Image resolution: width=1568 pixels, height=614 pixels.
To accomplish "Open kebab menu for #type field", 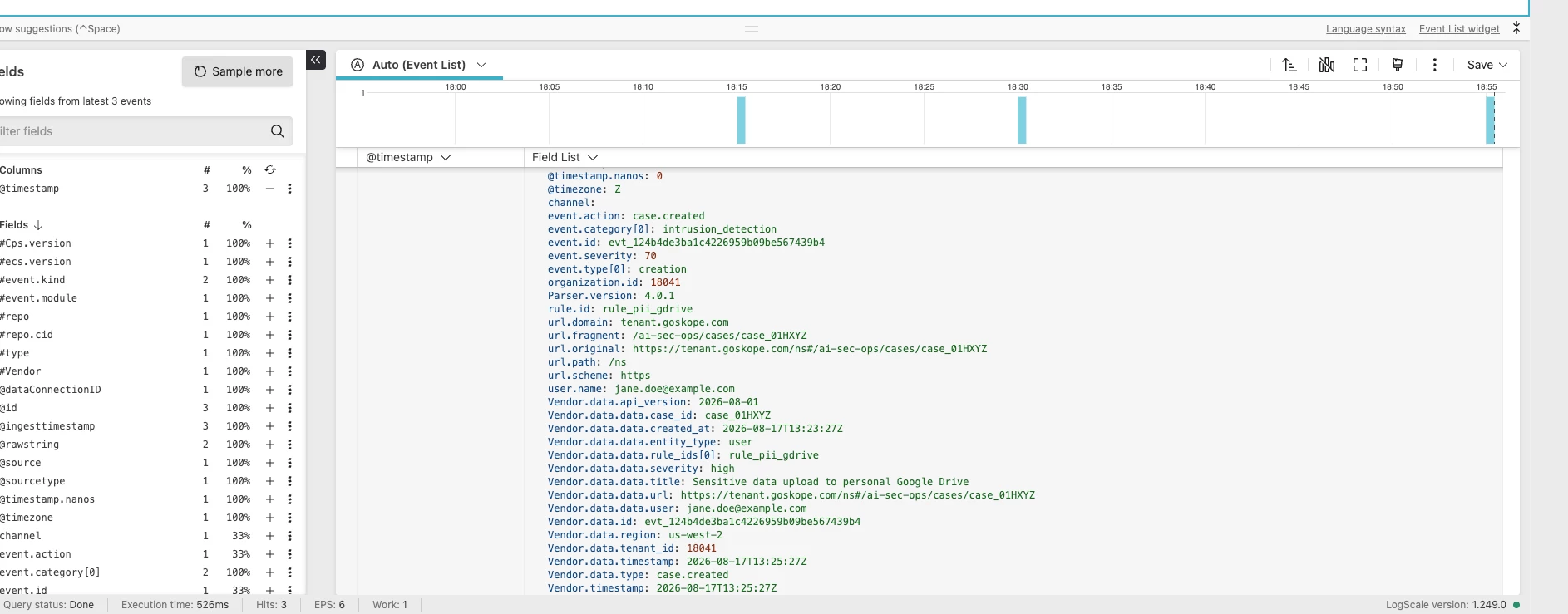I will pyautogui.click(x=290, y=353).
